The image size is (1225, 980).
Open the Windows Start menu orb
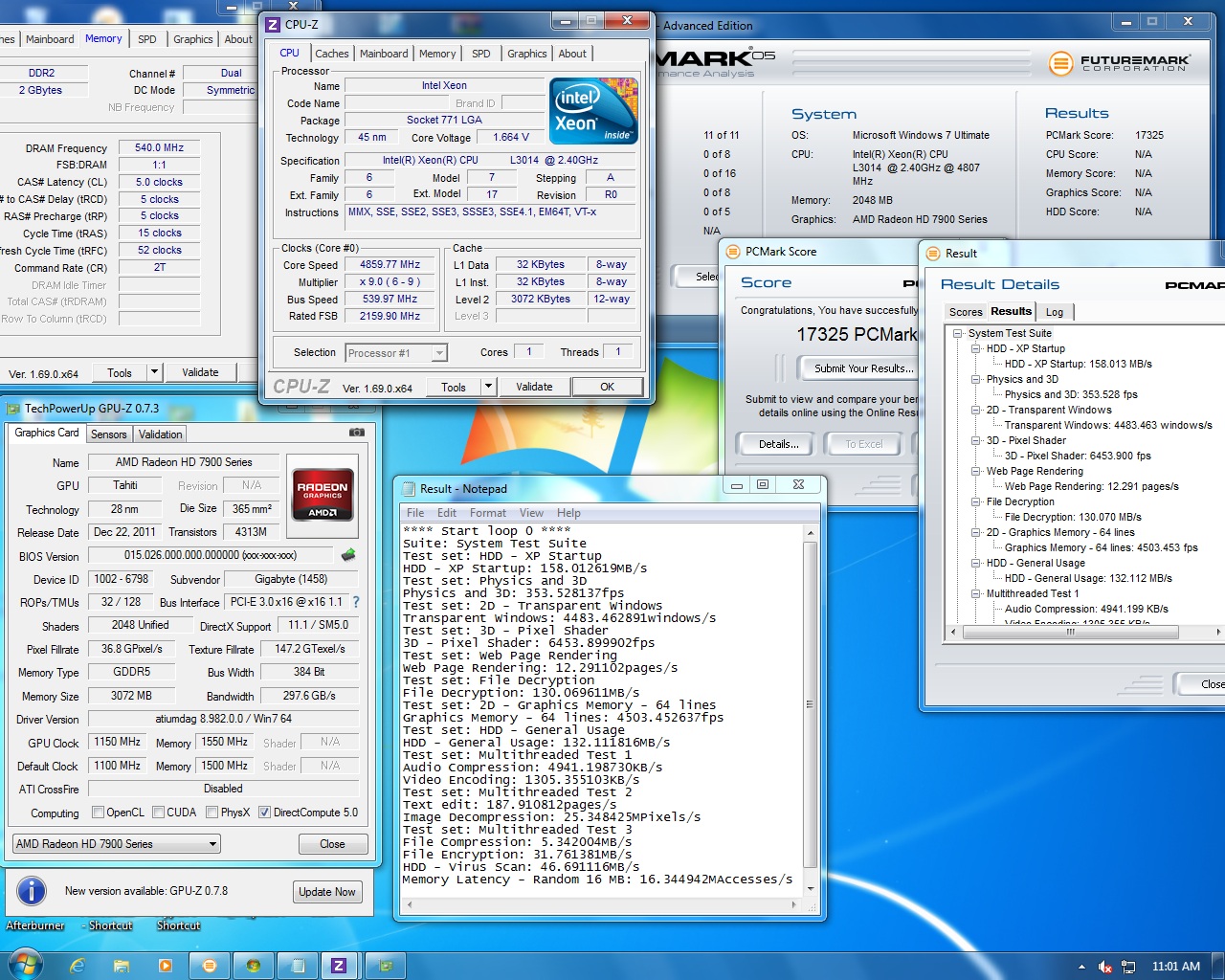pyautogui.click(x=24, y=964)
